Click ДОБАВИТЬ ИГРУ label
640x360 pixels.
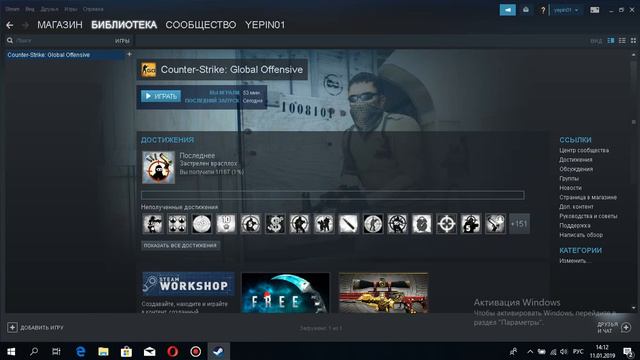pyautogui.click(x=42, y=328)
